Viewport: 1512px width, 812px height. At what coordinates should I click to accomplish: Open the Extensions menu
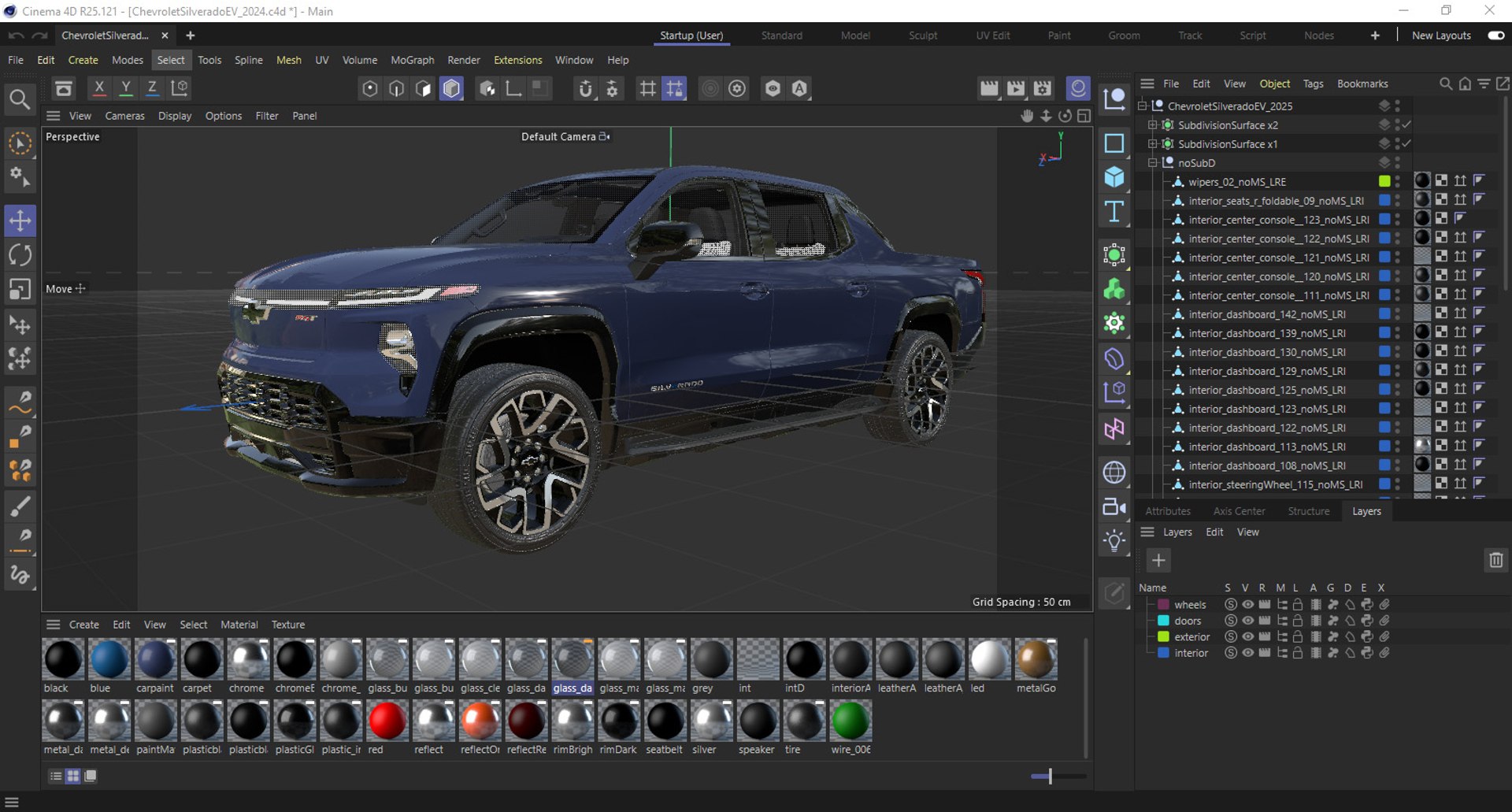(x=517, y=60)
